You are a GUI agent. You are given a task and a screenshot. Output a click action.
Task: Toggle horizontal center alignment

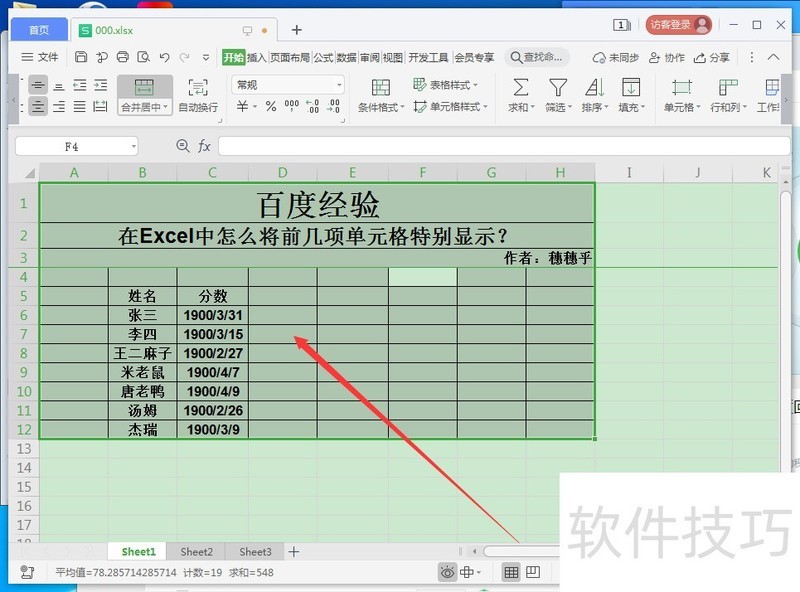38,106
